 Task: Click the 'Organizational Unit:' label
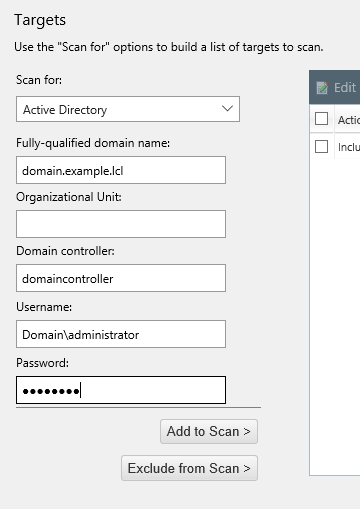click(x=69, y=197)
